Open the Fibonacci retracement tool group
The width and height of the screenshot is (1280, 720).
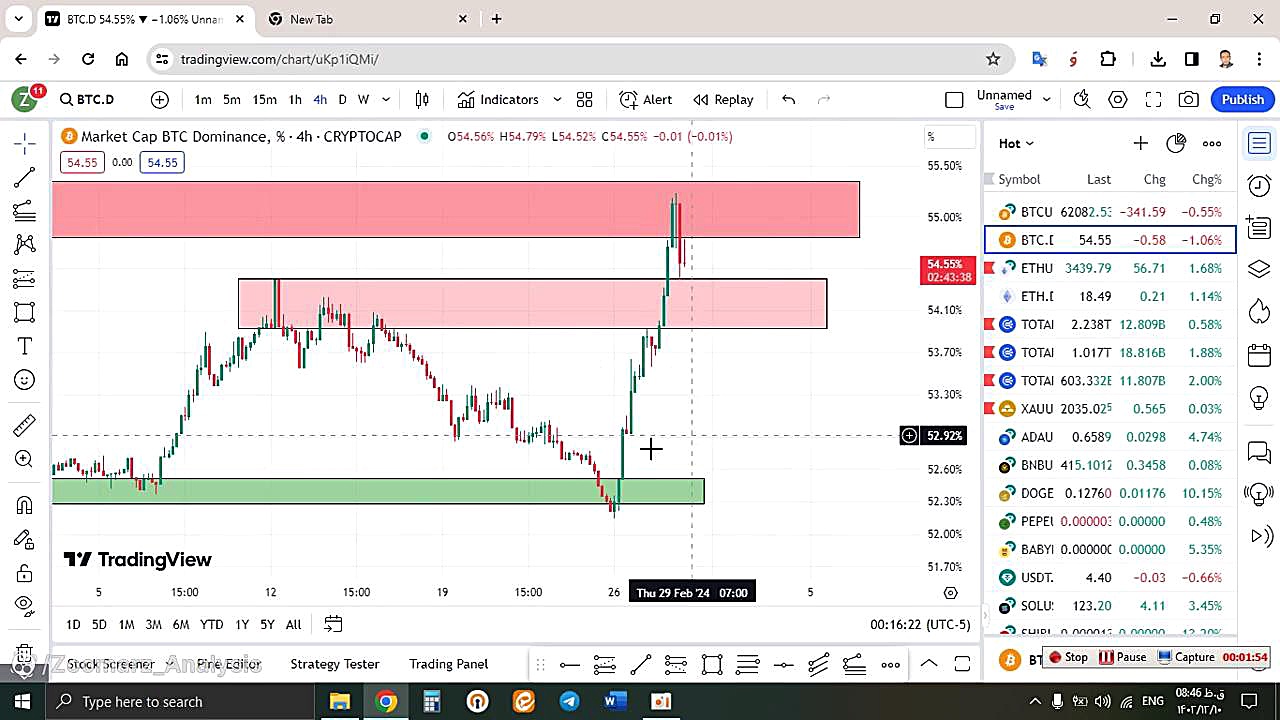pyautogui.click(x=25, y=211)
